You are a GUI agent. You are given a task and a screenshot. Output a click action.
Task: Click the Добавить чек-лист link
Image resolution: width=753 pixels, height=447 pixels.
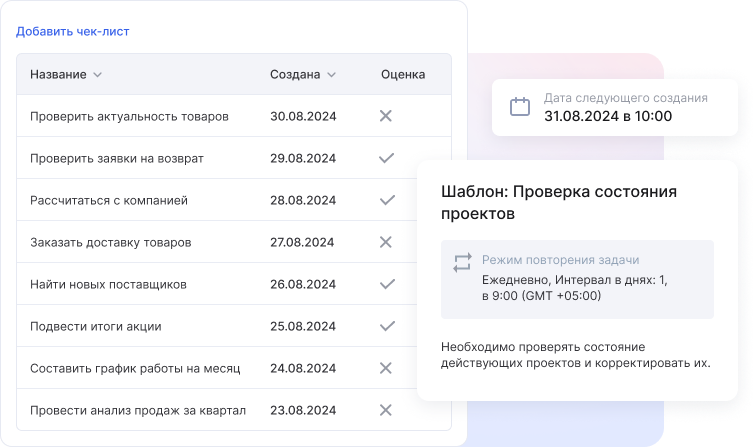[72, 31]
